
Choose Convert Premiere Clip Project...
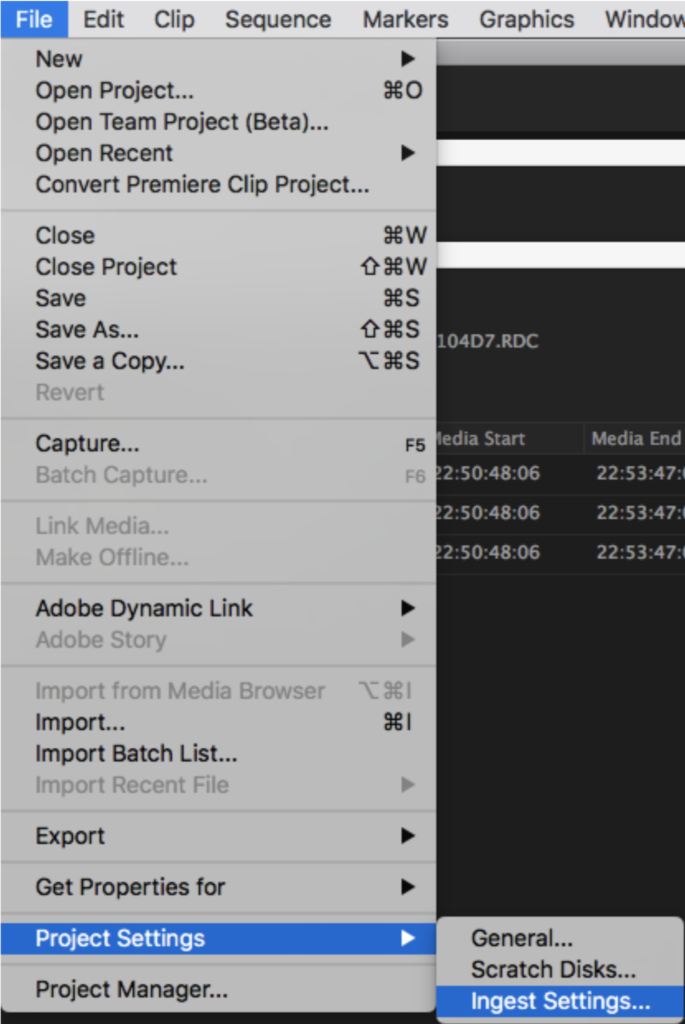219,184
